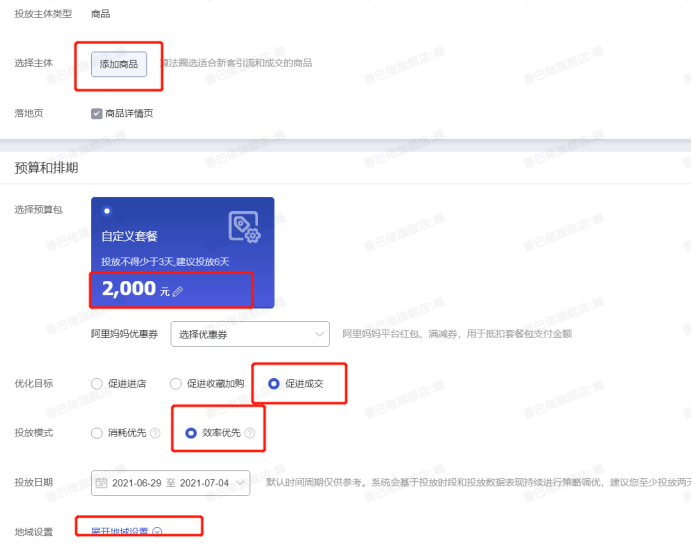Image resolution: width=692 pixels, height=545 pixels.
Task: Open the 选择优惠券 dropdown
Action: [250, 334]
